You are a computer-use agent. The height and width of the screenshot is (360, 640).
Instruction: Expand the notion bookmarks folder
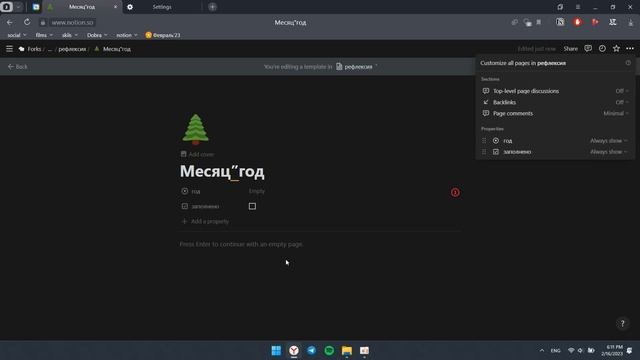coord(127,35)
